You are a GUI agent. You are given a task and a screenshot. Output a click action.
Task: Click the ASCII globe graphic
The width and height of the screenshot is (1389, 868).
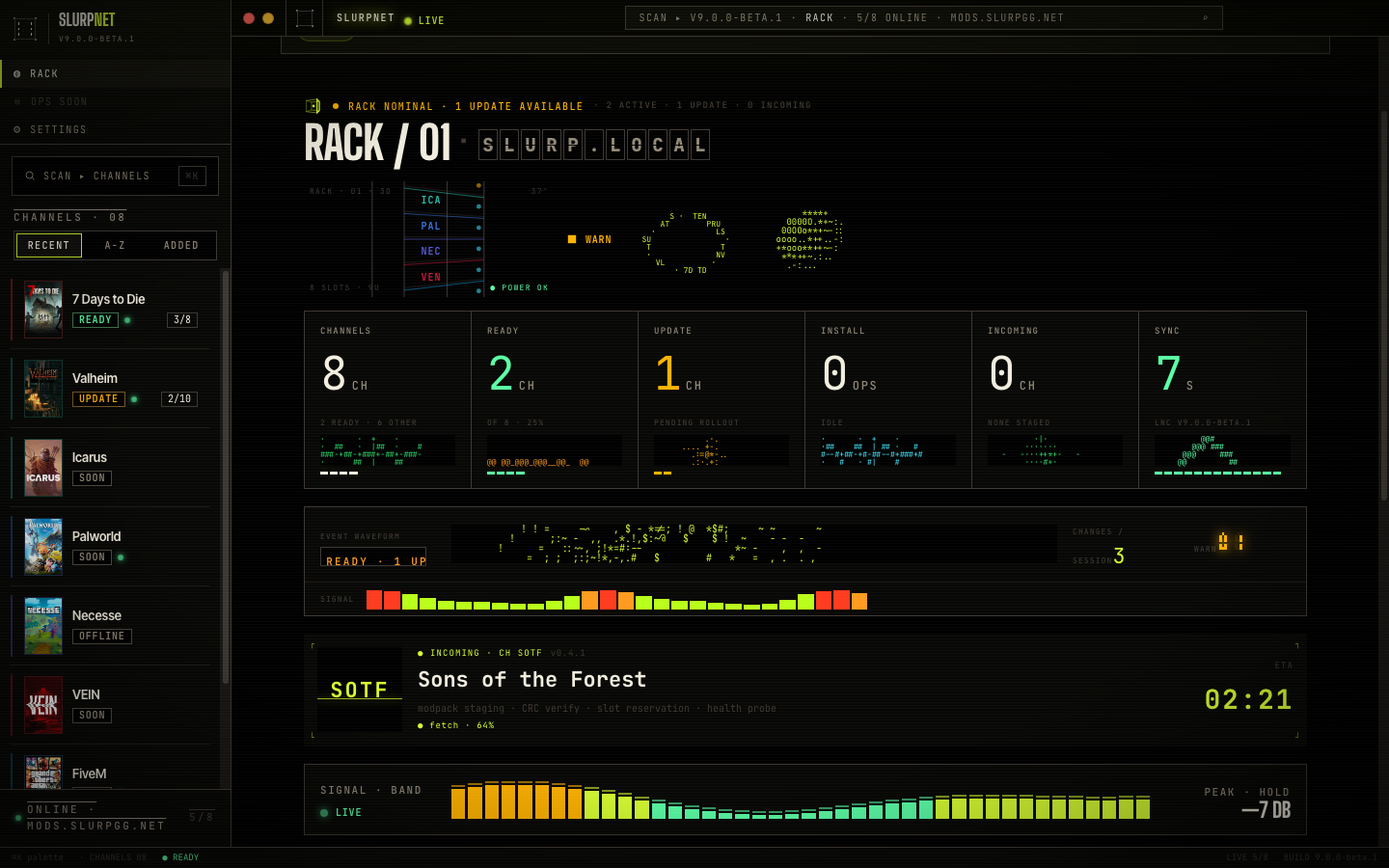point(810,240)
